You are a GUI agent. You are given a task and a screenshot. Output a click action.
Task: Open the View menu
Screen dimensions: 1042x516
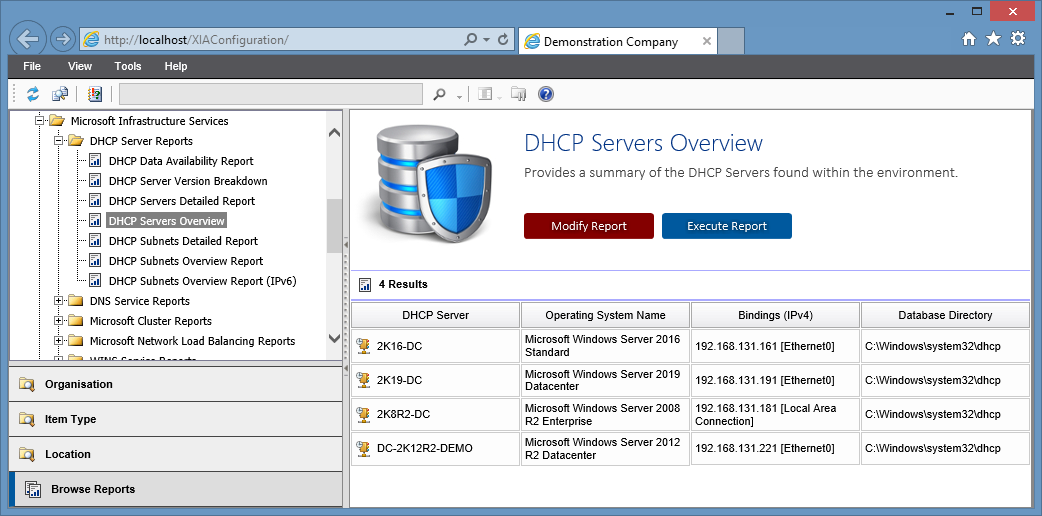tap(80, 66)
